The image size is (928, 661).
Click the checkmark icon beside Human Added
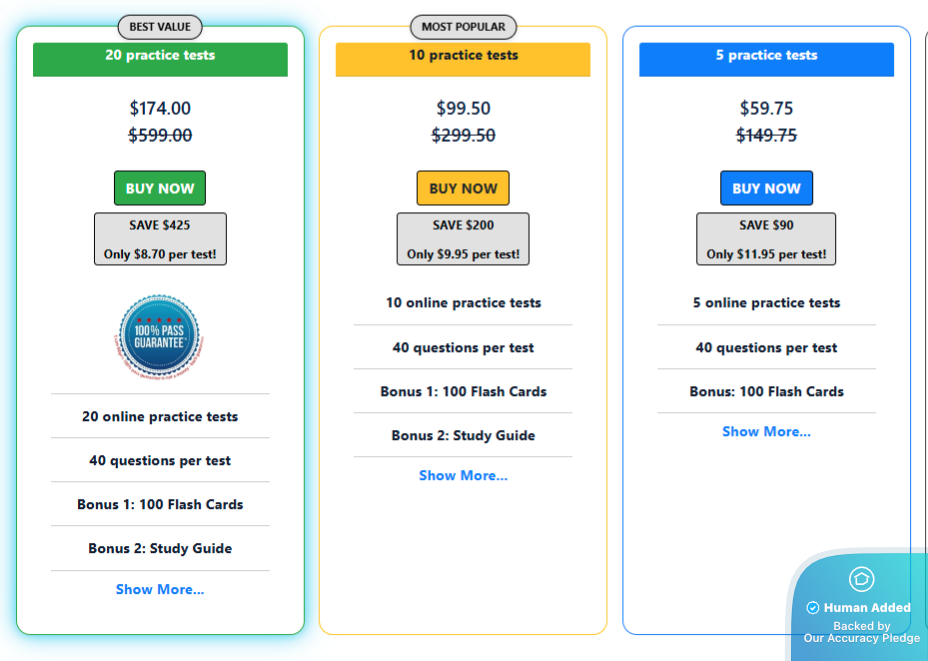(813, 608)
